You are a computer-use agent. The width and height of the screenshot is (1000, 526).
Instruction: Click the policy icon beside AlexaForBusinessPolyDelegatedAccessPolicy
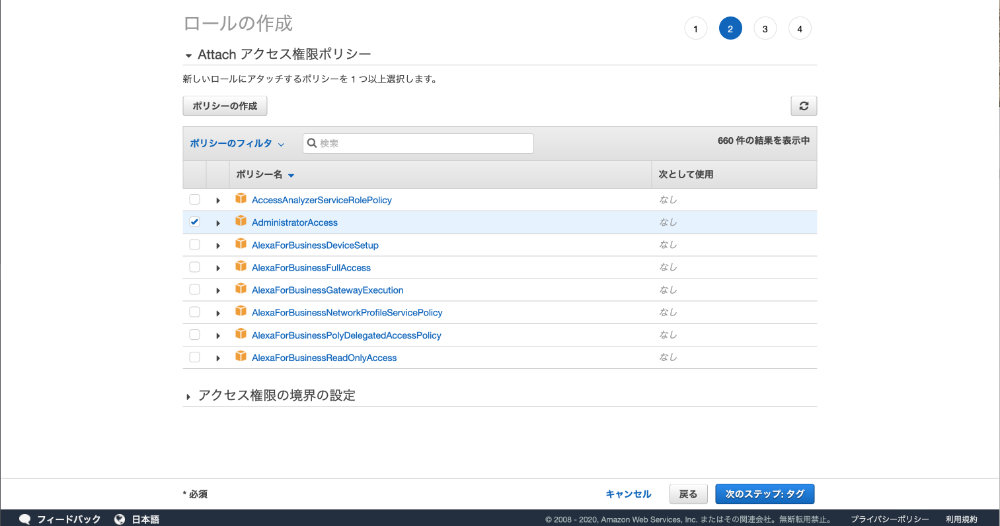(240, 334)
